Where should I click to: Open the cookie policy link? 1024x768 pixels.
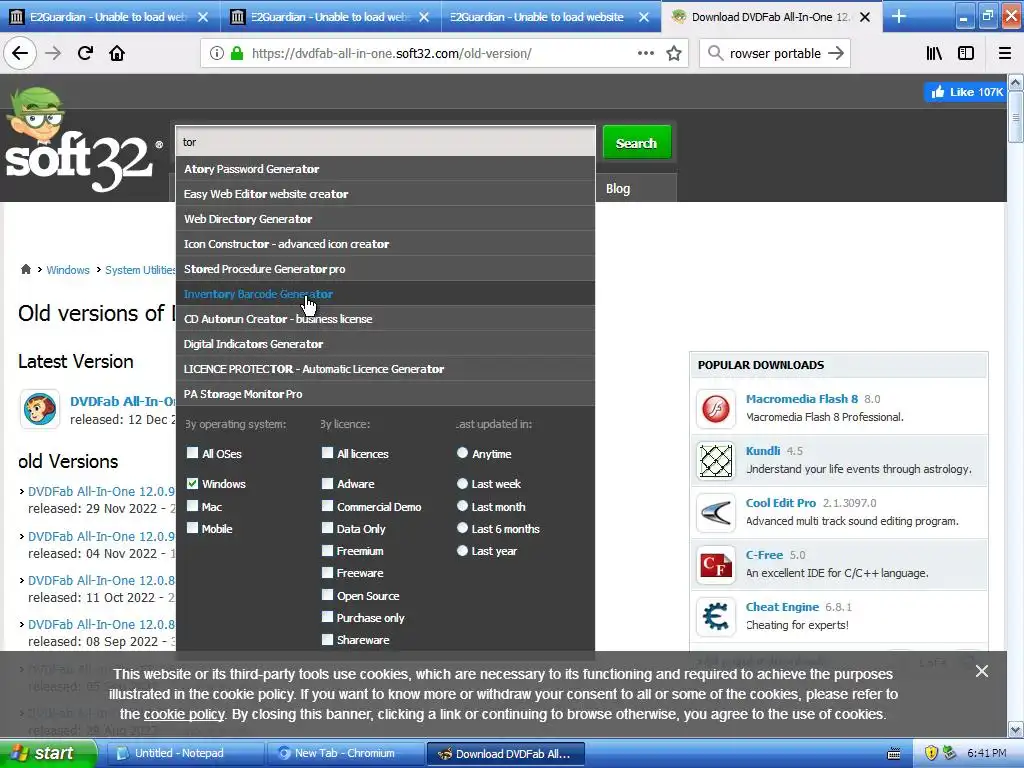[x=184, y=714]
